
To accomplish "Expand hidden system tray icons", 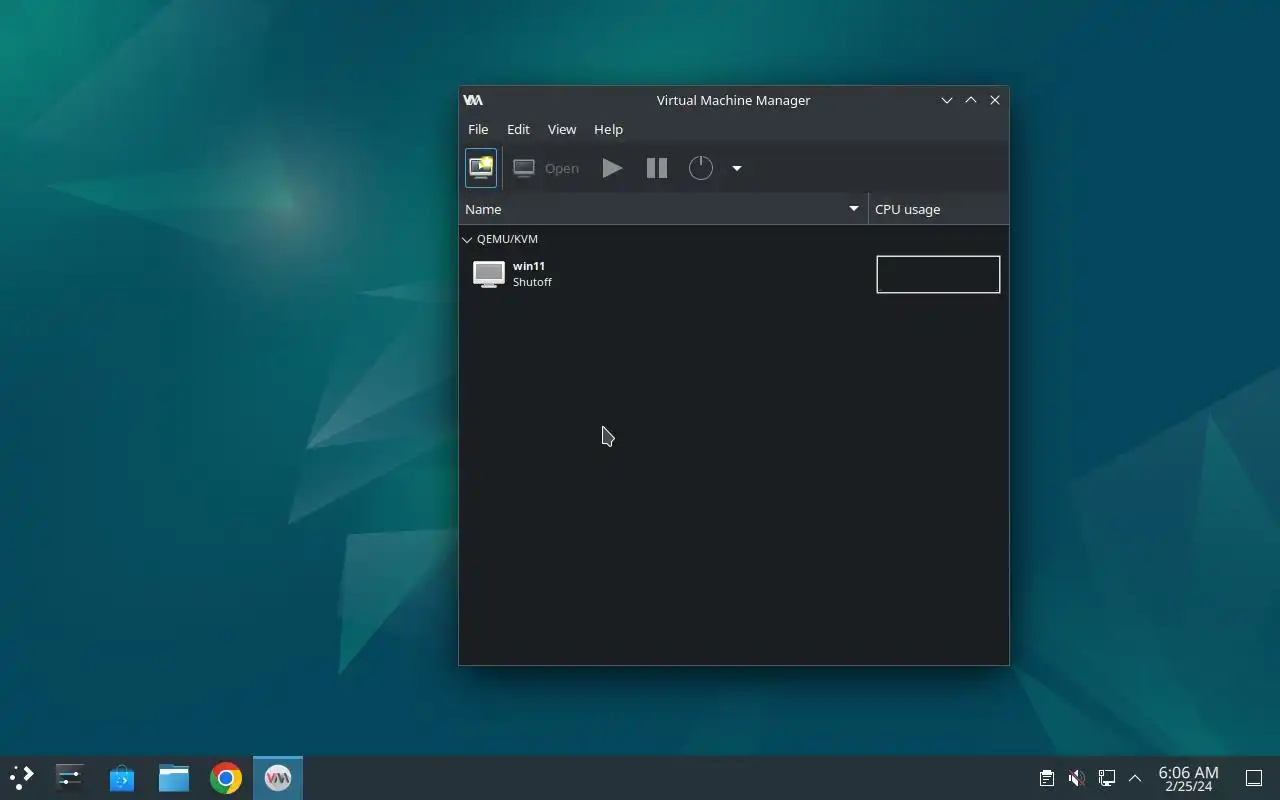I will coord(1135,778).
